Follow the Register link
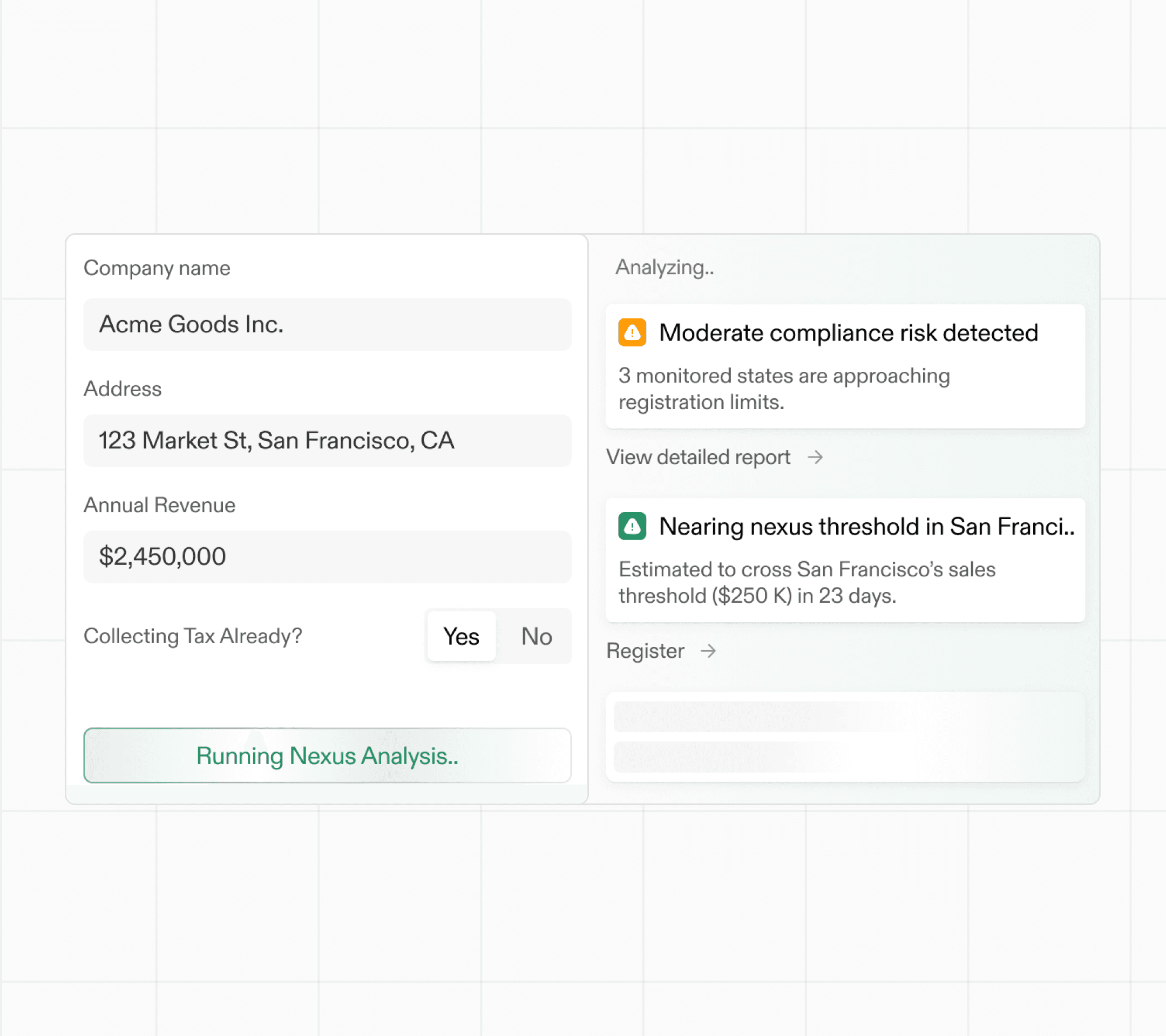 click(645, 651)
